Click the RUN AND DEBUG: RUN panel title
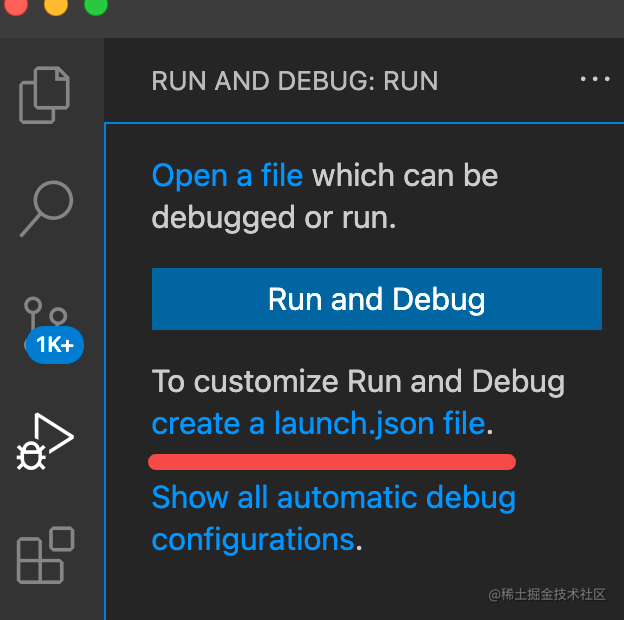Screen dimensions: 624x620 pos(295,81)
